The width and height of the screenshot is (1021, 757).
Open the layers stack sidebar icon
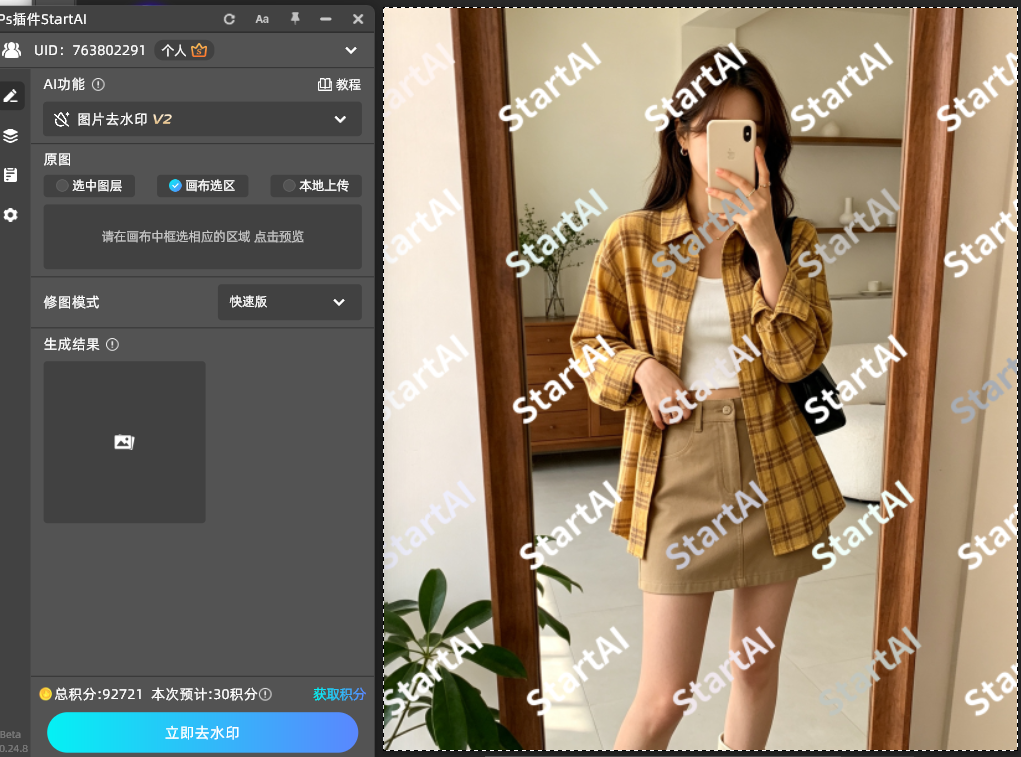tap(10, 135)
